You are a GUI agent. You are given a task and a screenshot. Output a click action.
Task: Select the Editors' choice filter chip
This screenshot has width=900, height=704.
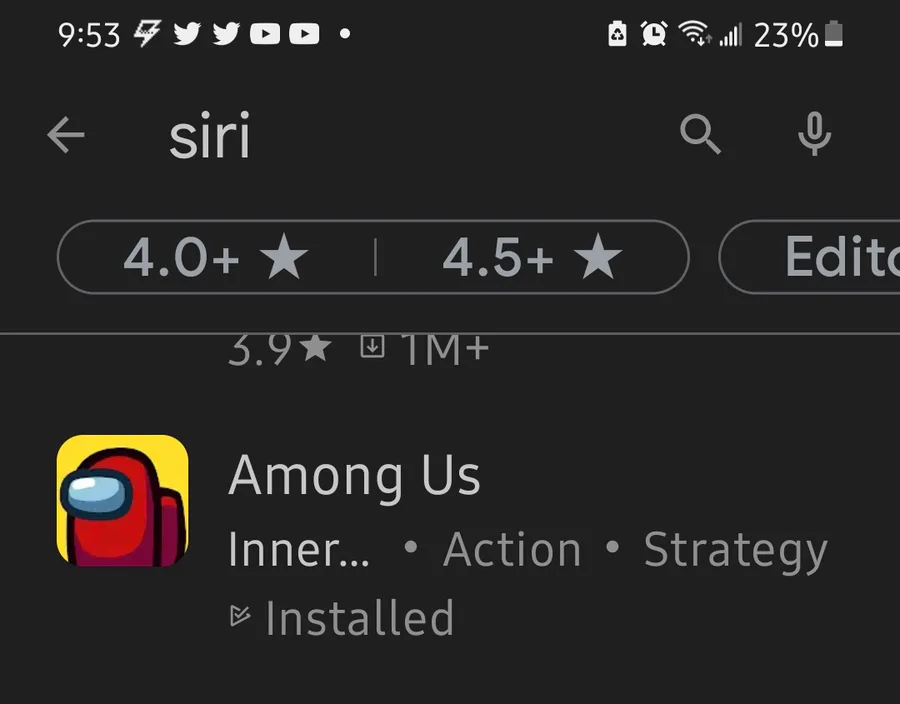pyautogui.click(x=809, y=257)
